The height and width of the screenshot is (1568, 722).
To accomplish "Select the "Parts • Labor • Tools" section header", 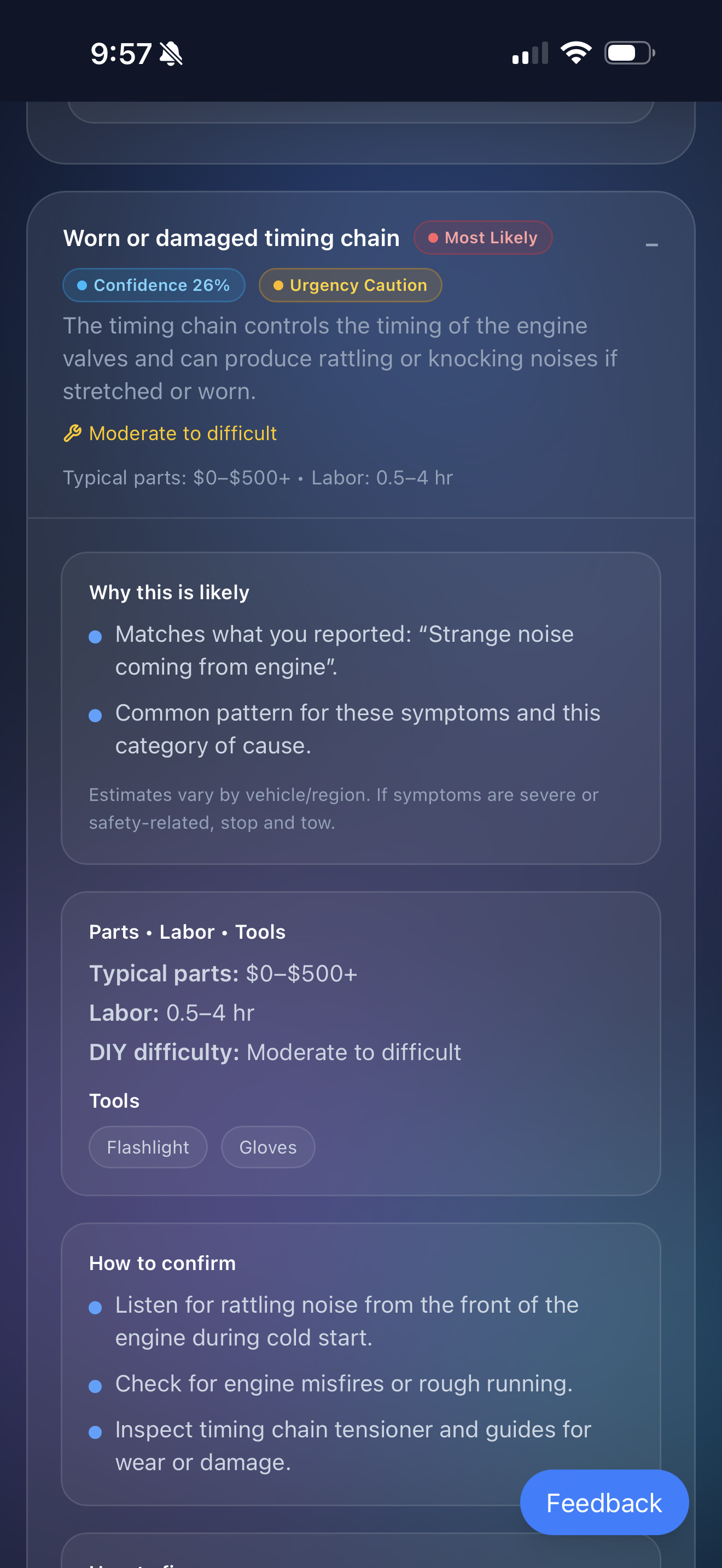I will tap(187, 931).
